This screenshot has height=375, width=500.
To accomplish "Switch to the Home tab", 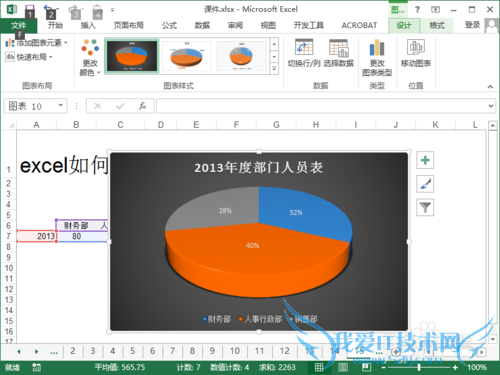I will [55, 25].
